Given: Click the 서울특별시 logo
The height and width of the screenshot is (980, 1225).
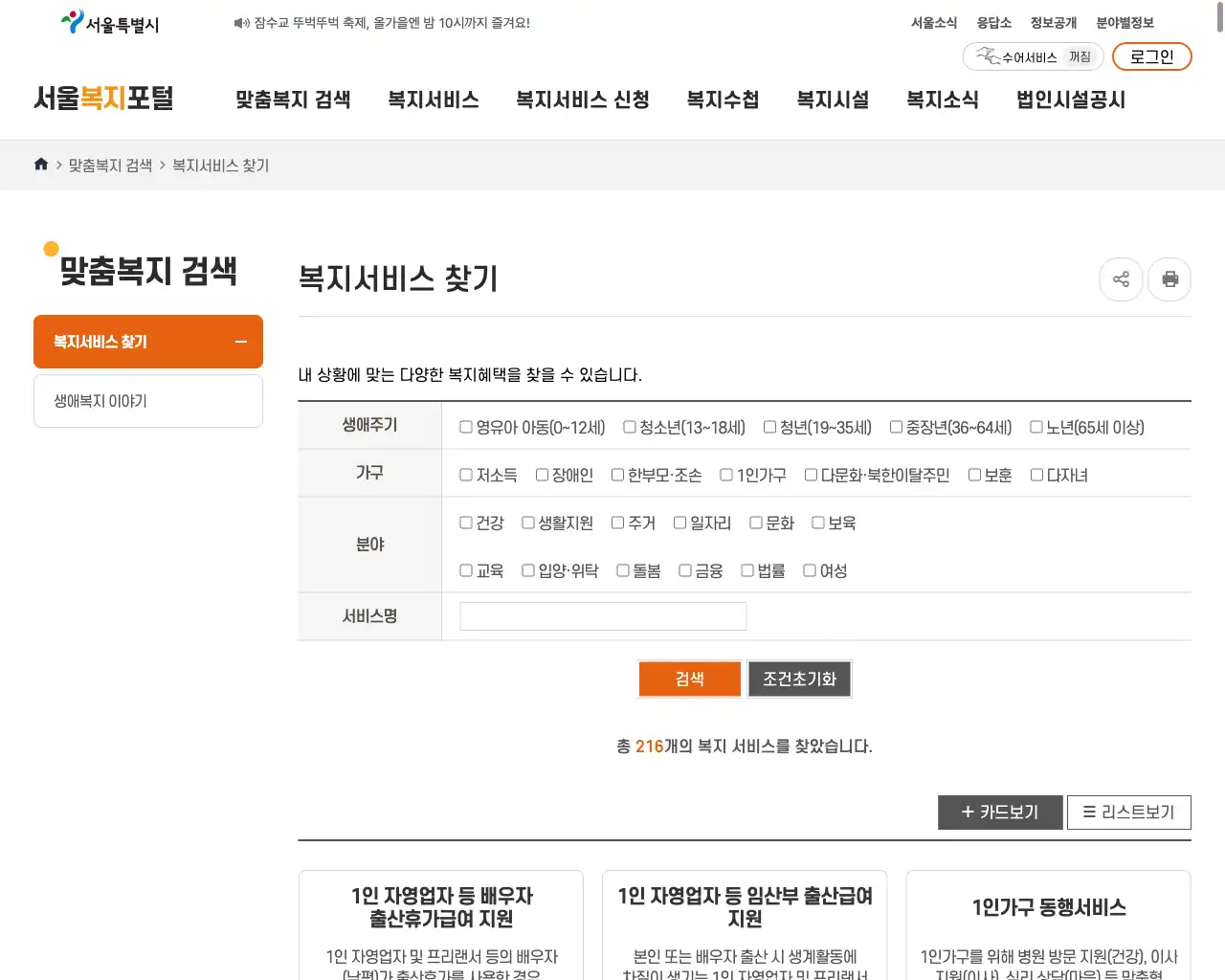Looking at the screenshot, I should [110, 23].
